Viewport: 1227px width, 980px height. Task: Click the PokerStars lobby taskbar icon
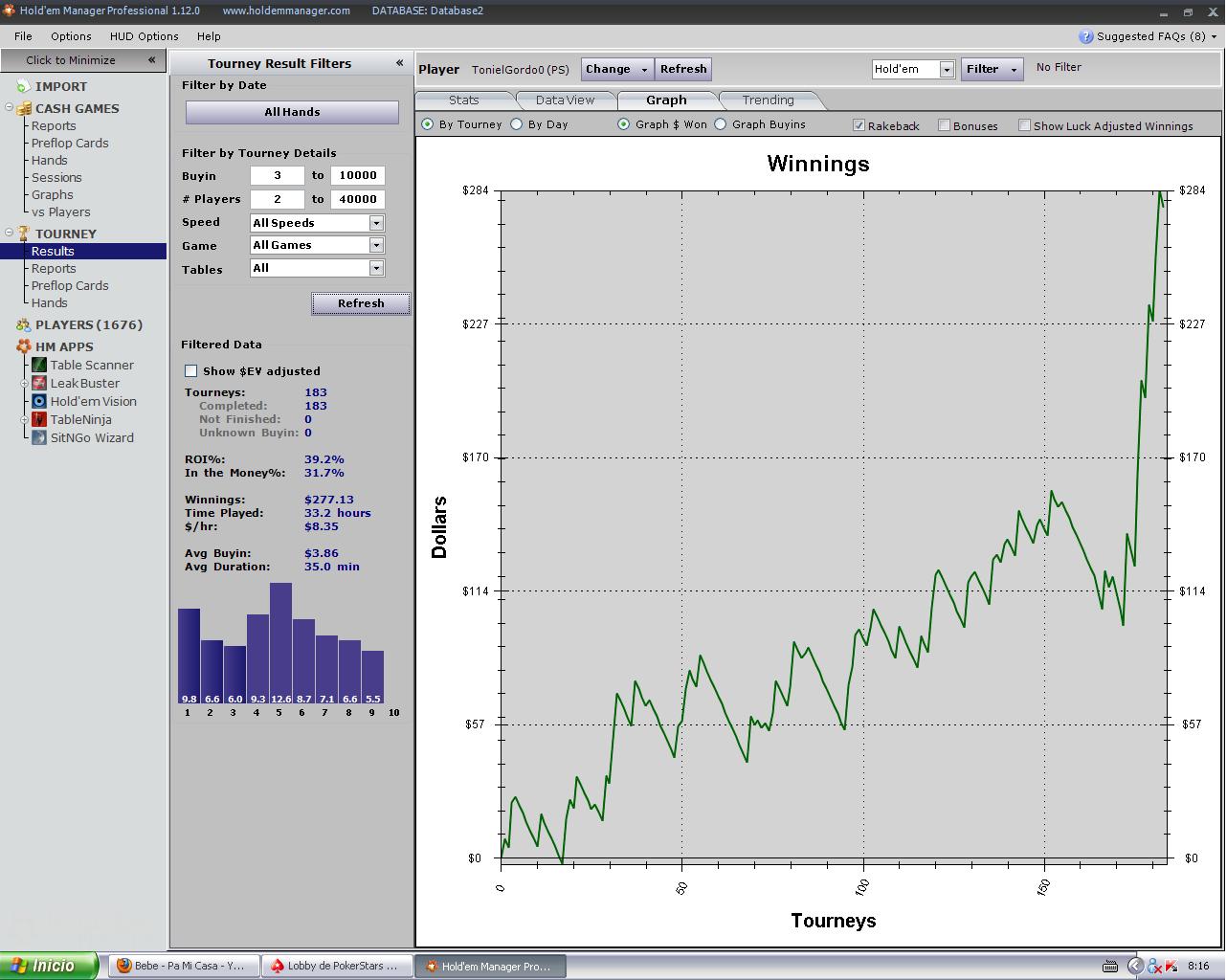(278, 966)
